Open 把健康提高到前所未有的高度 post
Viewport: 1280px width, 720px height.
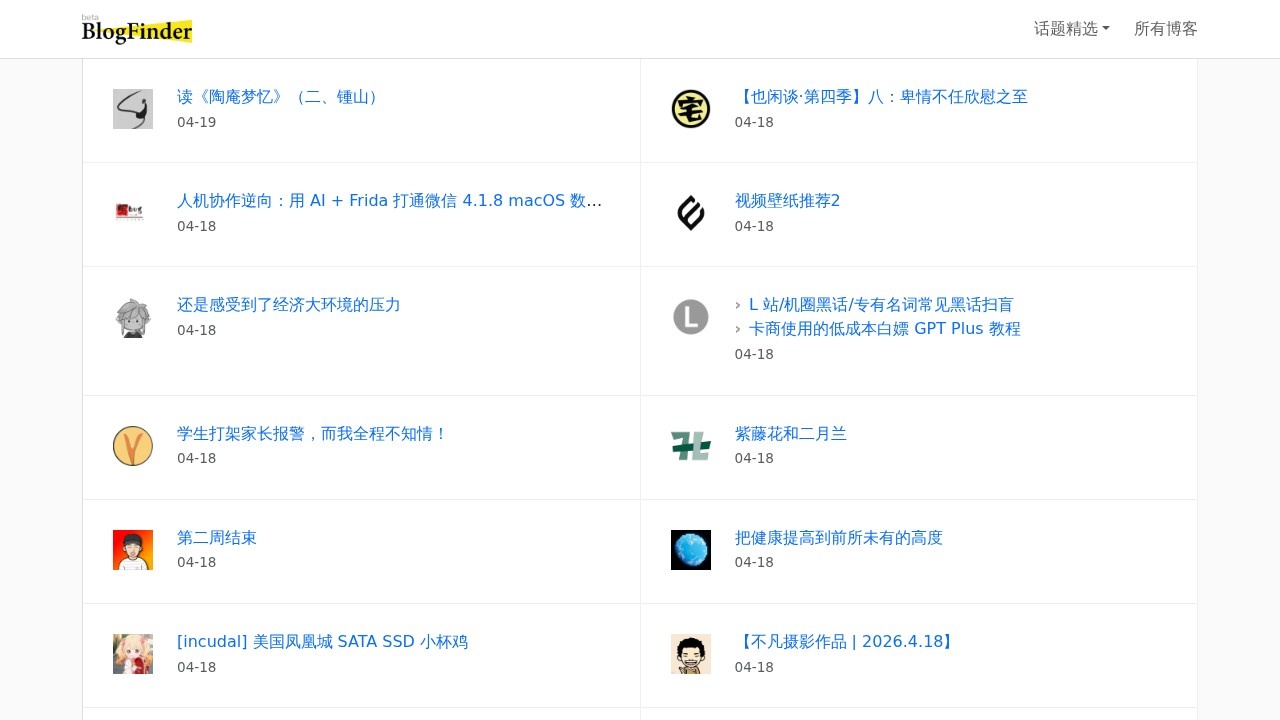pos(838,538)
